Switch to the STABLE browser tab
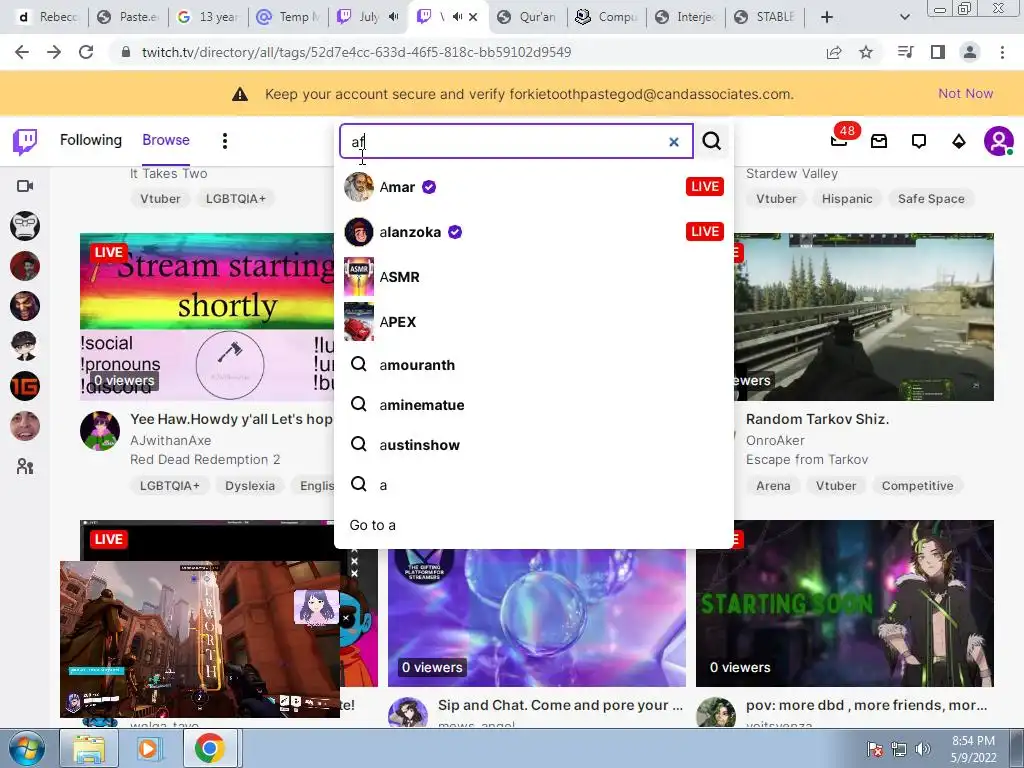Screen dimensions: 1024x768 pyautogui.click(x=767, y=17)
